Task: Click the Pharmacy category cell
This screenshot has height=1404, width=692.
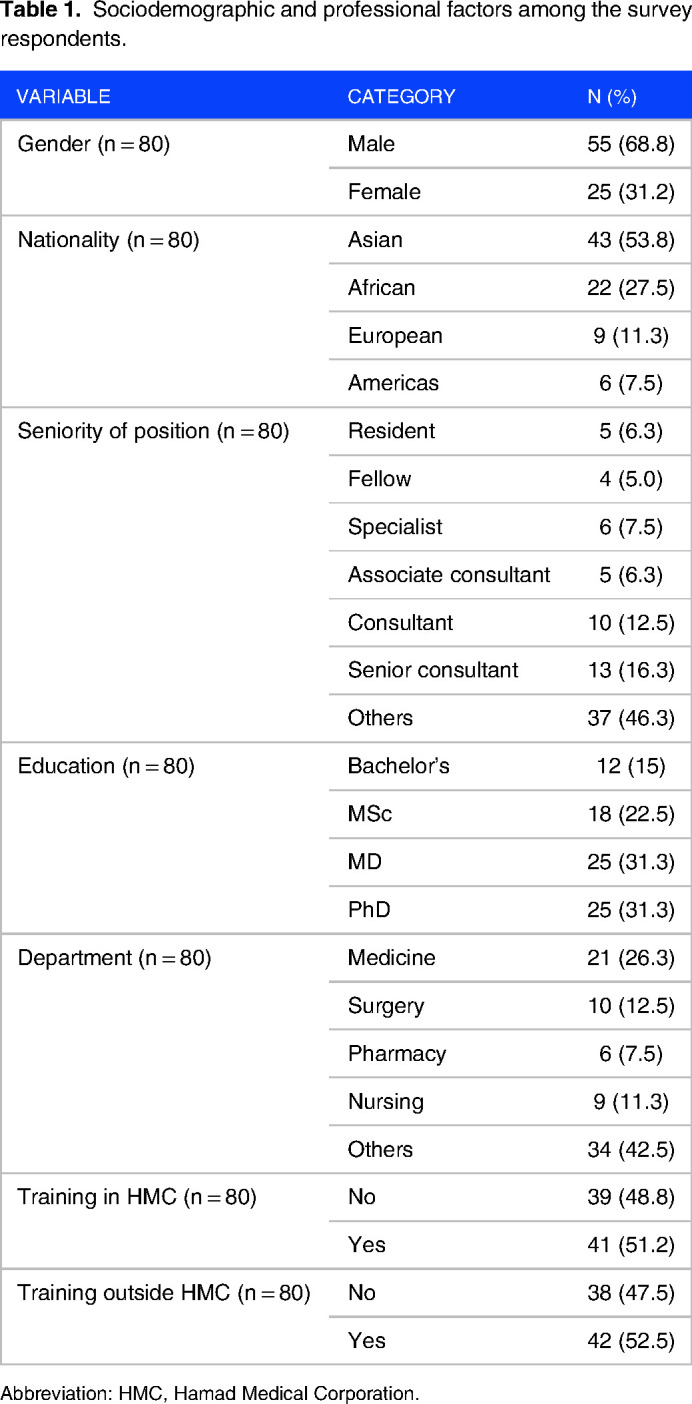Action: tap(397, 1054)
